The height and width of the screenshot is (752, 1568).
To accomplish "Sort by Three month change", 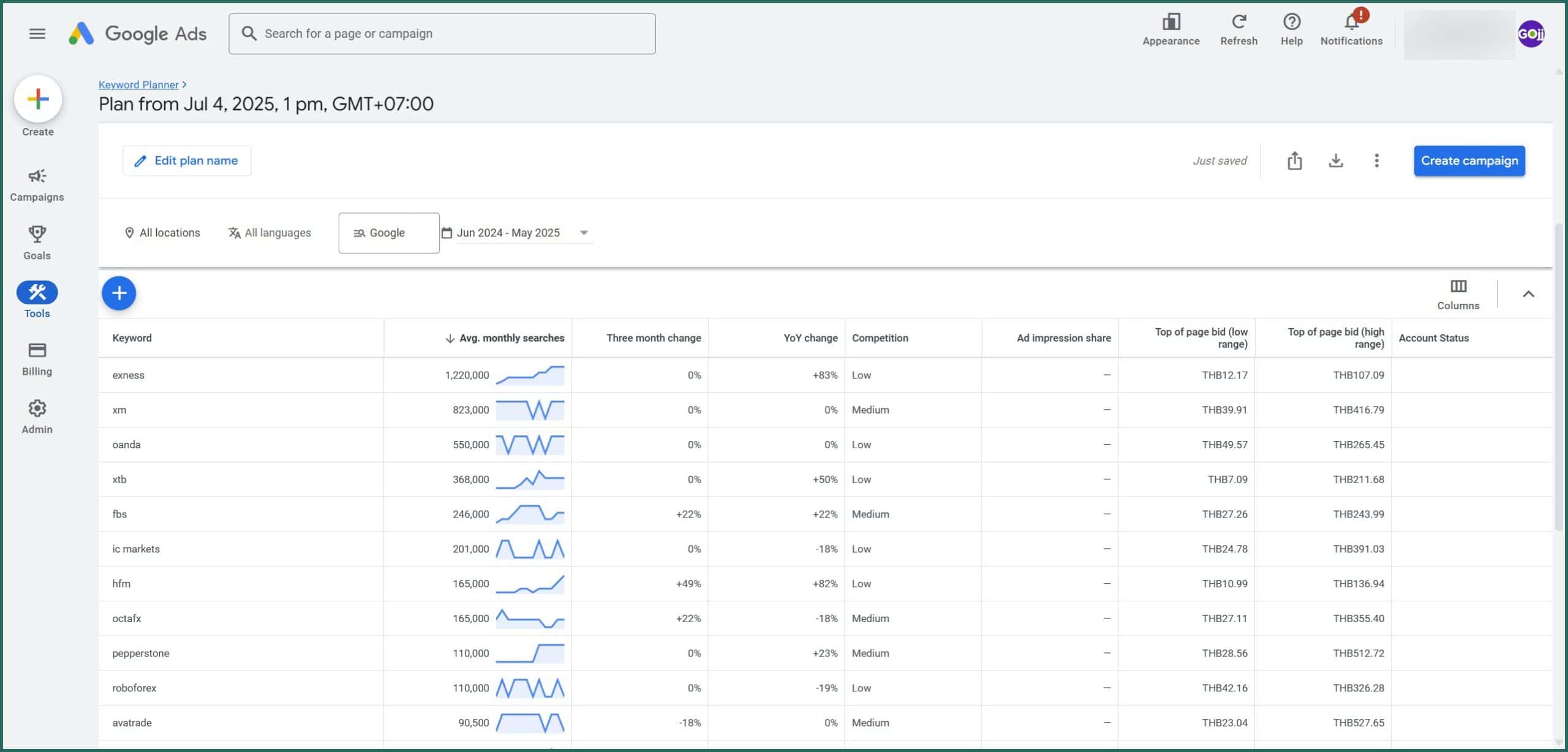I will [654, 338].
